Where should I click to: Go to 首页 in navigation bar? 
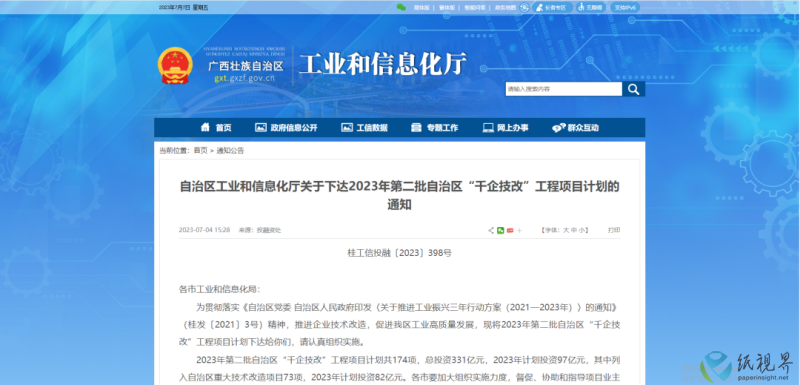tap(216, 127)
